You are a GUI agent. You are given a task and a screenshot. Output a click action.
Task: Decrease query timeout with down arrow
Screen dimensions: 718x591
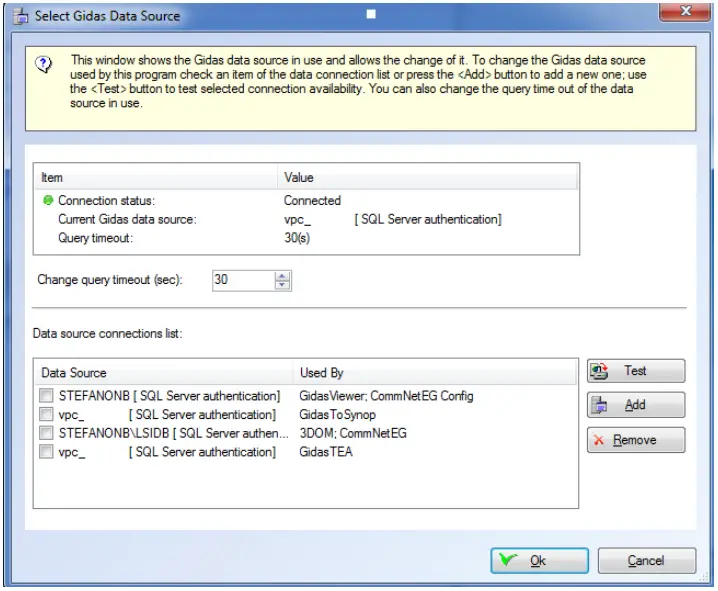282,285
